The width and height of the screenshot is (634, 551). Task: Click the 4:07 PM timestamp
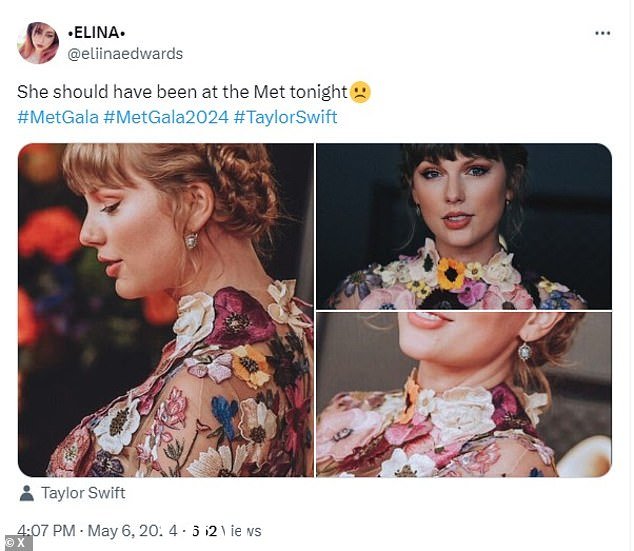[x=46, y=530]
